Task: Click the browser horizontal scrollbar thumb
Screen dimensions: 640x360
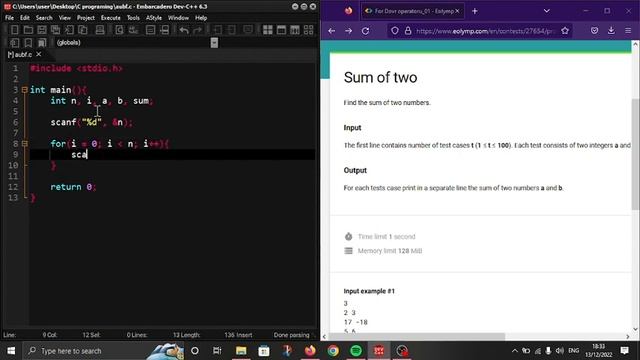Action: click(417, 336)
